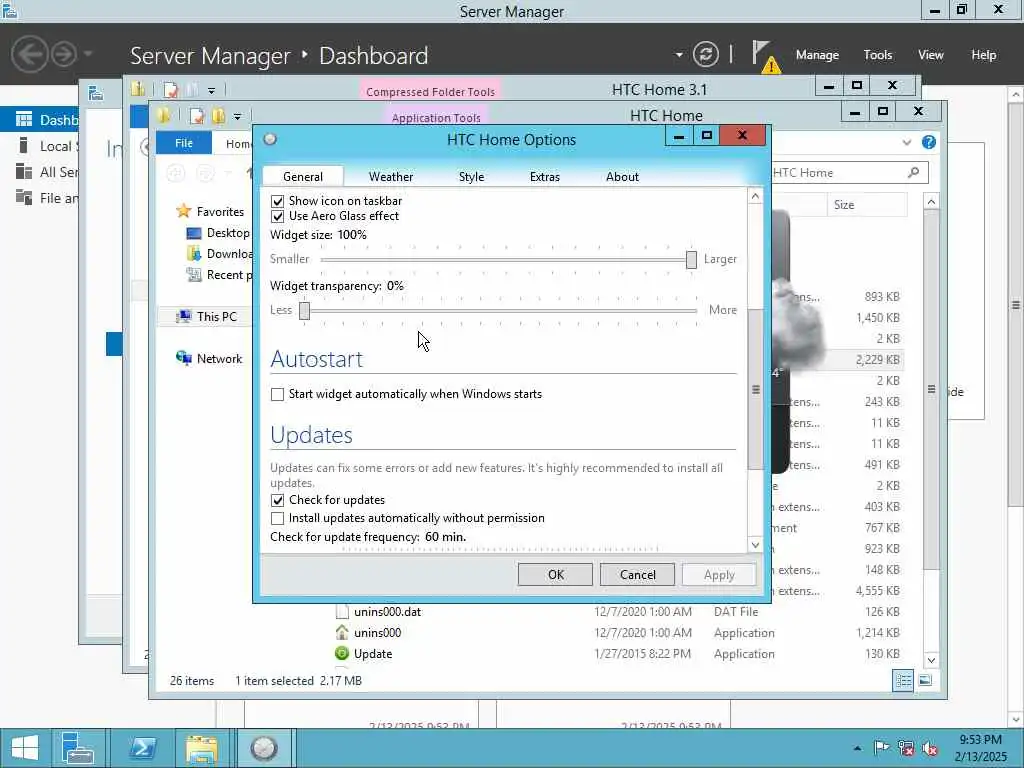Viewport: 1024px width, 768px height.
Task: Show hidden tray icons arrow
Action: coord(857,748)
